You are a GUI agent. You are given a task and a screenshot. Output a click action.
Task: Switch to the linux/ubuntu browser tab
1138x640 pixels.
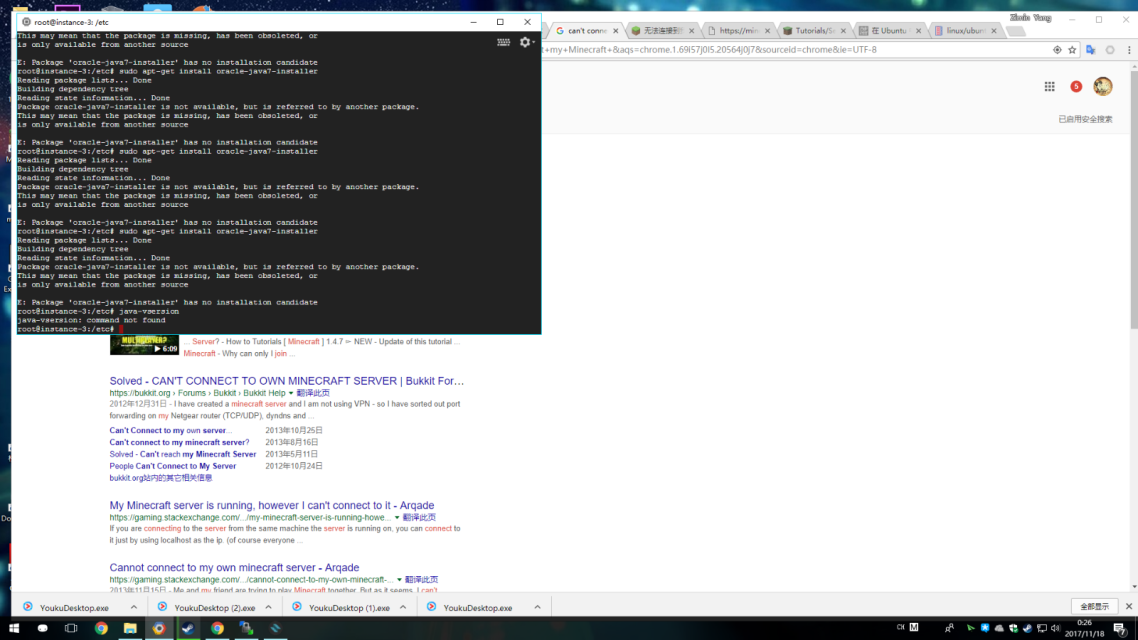(x=962, y=31)
